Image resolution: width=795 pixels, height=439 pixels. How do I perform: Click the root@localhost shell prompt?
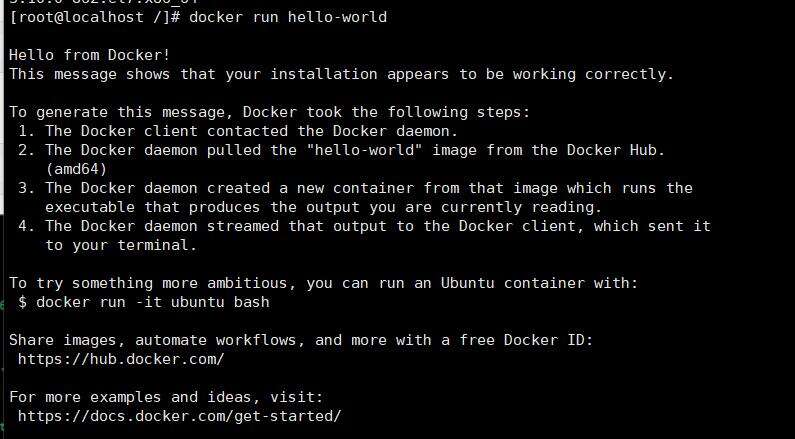[95, 17]
